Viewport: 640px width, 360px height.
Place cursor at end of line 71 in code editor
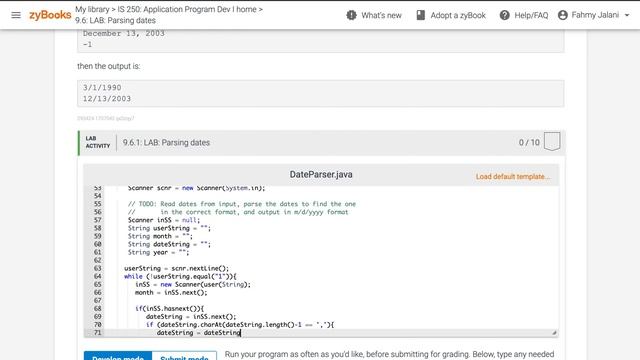[241, 333]
